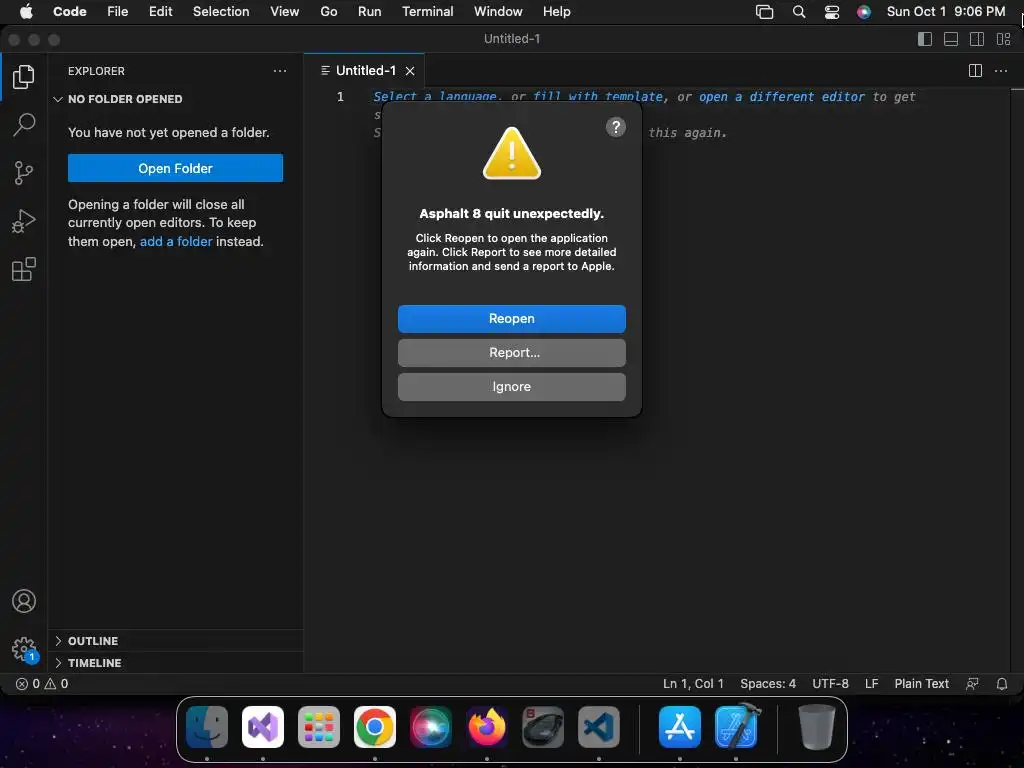
Task: Open the feedback icon in status bar
Action: click(972, 684)
